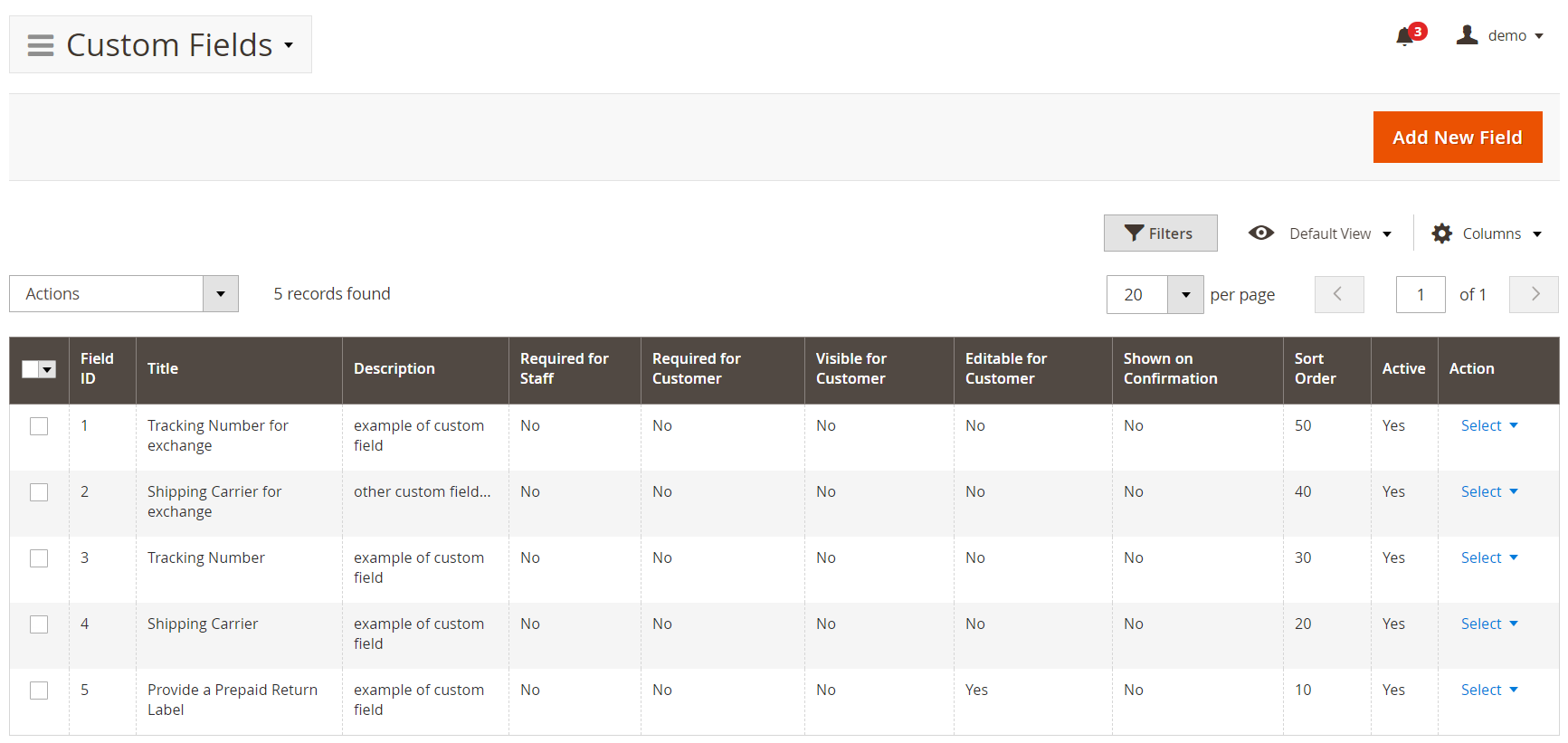Open Select action for Shipping Carrier for exchange
Image resolution: width=1568 pixels, height=743 pixels.
[x=1488, y=492]
